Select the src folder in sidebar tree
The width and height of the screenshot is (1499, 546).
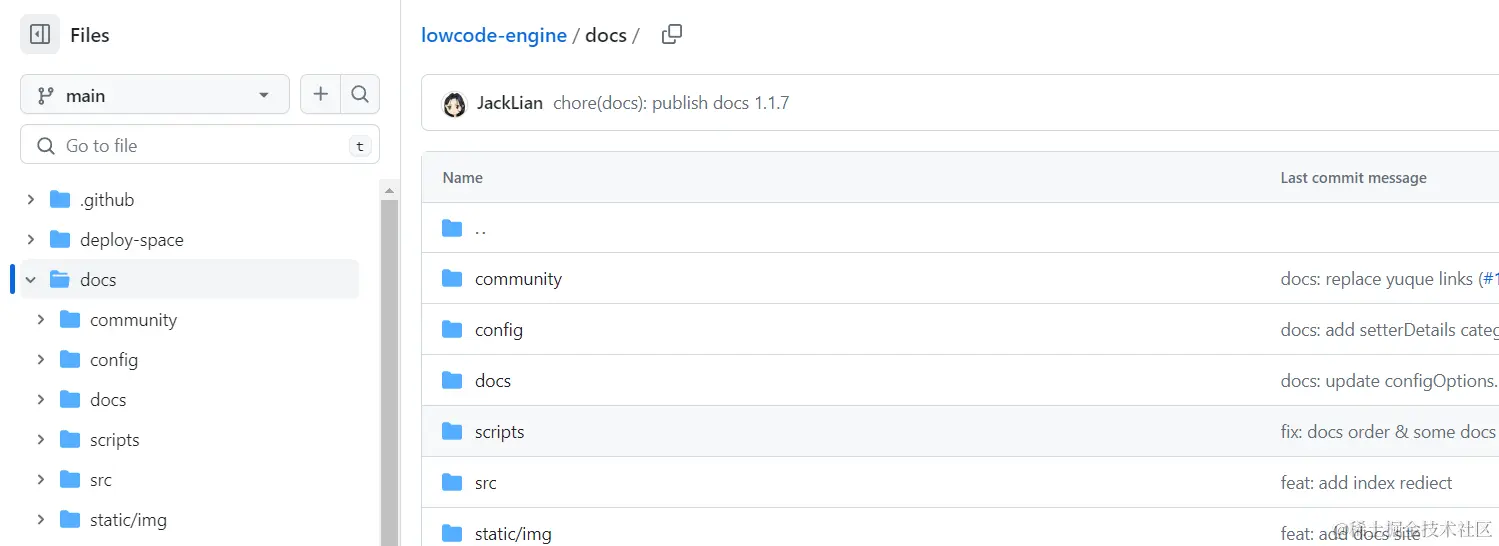tap(100, 480)
